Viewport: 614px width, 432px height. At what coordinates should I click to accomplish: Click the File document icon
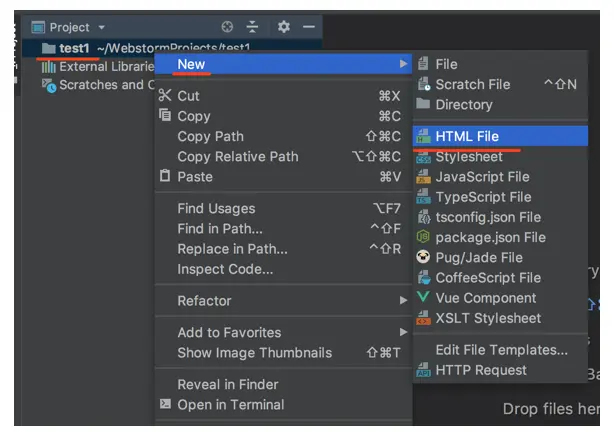coord(423,63)
